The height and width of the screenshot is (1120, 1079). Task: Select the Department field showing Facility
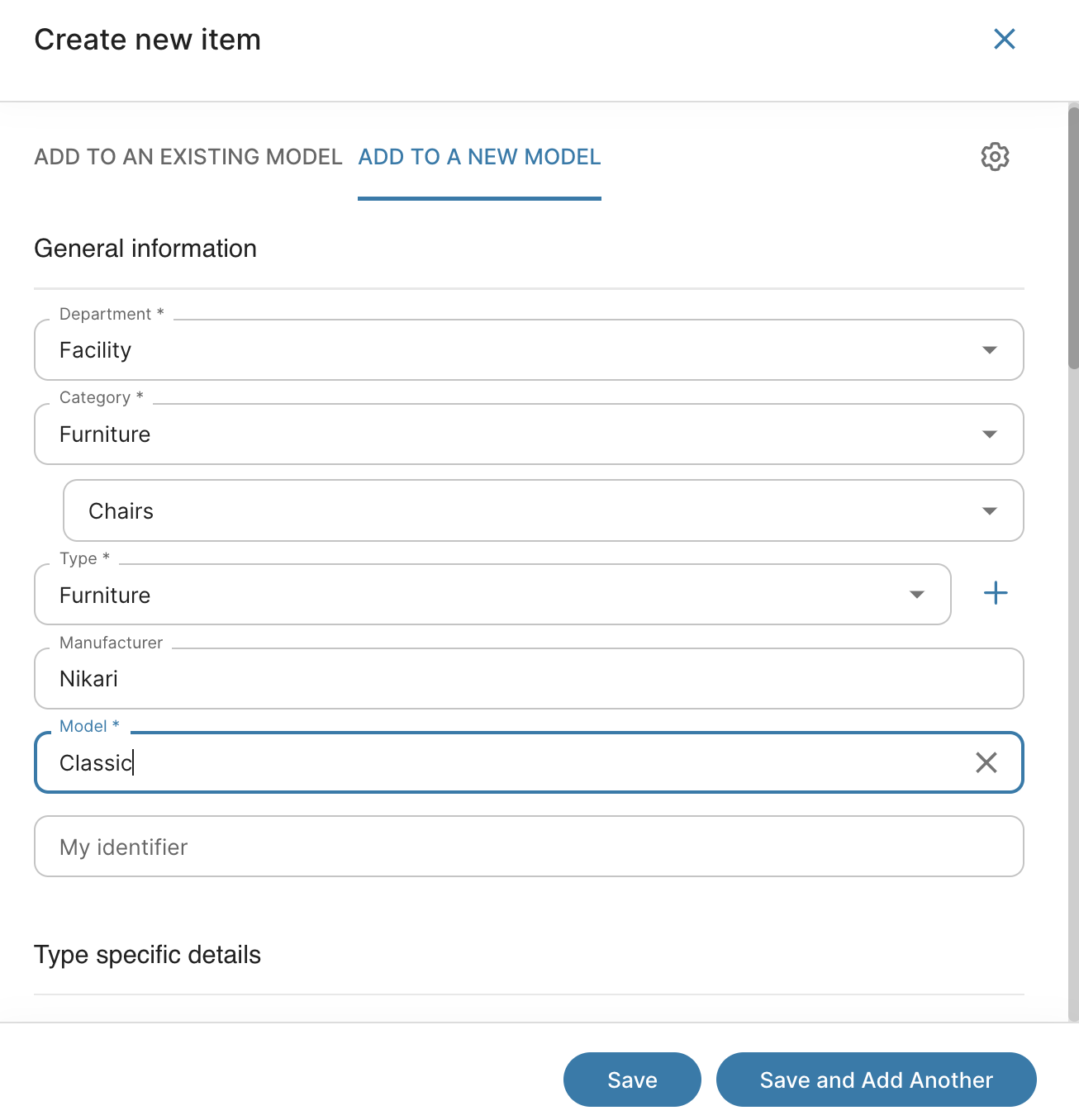pyautogui.click(x=496, y=350)
